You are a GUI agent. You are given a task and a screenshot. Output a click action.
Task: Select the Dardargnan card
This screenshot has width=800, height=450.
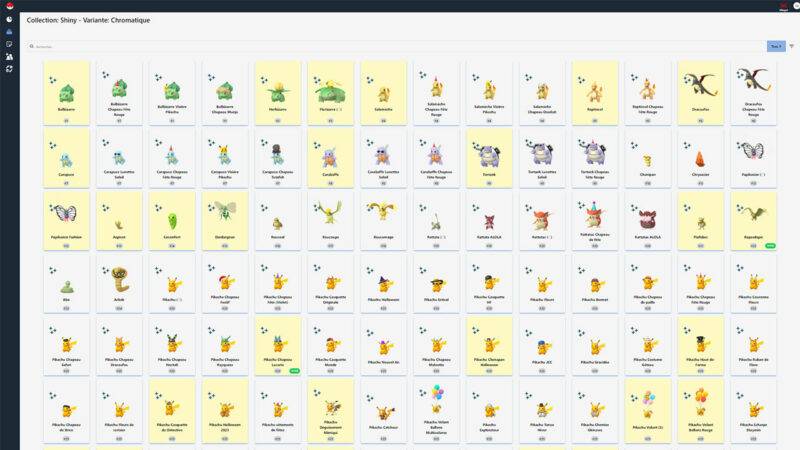coord(225,220)
